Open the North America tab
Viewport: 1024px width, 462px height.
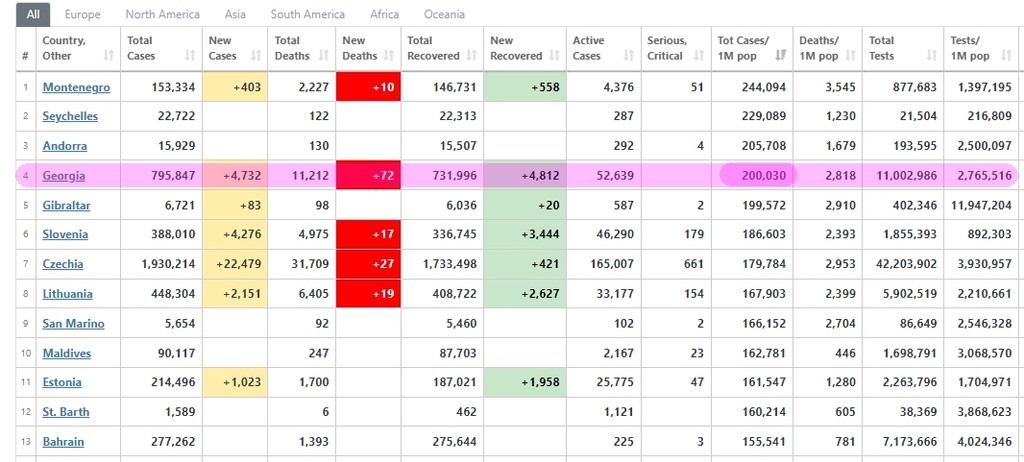(162, 15)
